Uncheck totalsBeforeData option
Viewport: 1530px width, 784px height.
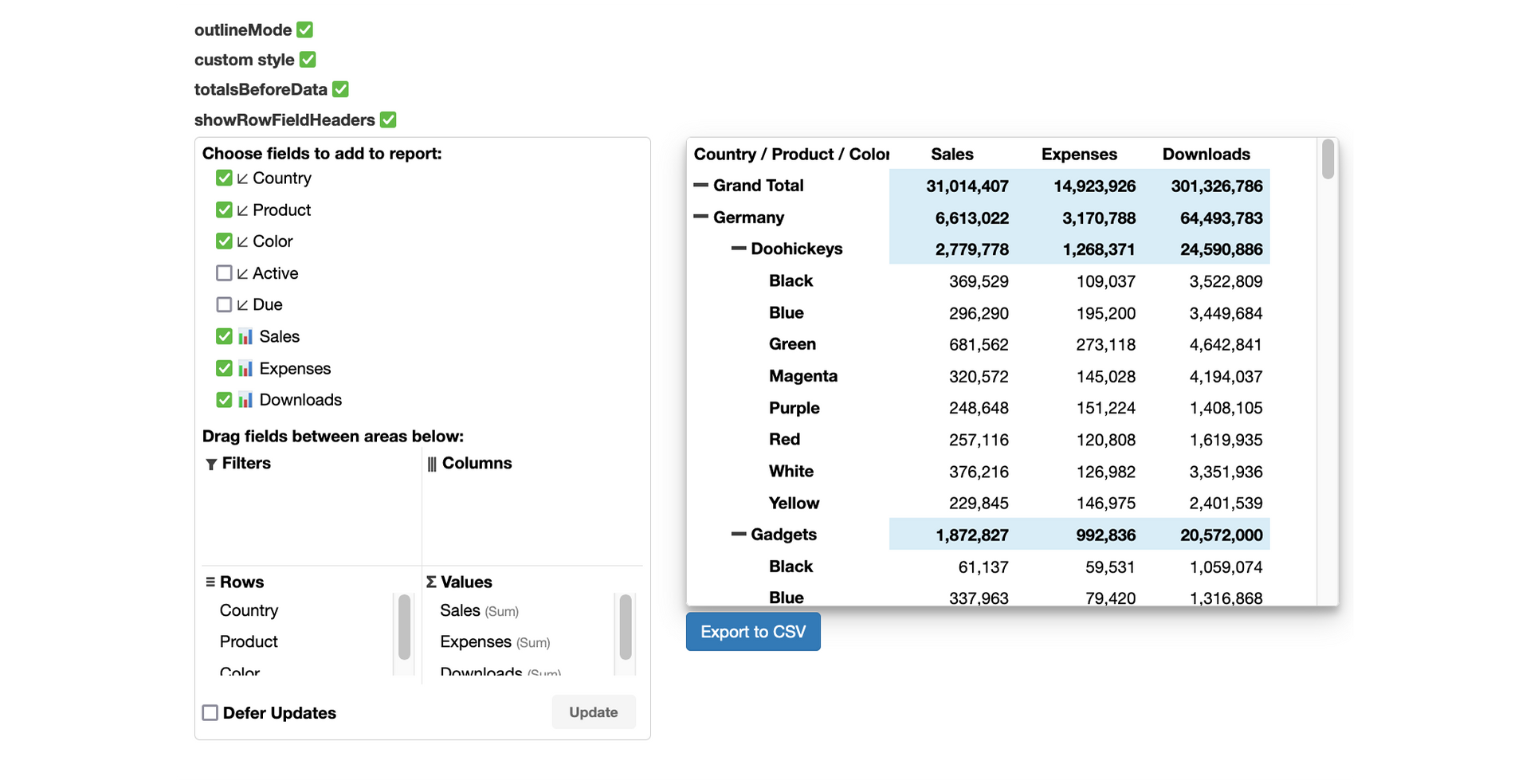click(x=340, y=89)
